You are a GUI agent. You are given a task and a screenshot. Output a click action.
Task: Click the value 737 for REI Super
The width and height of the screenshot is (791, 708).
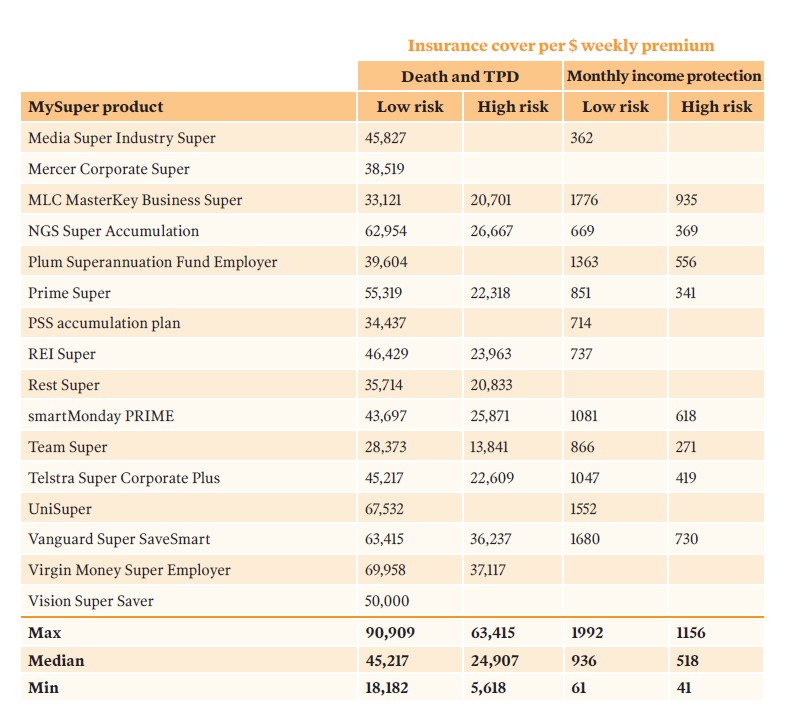click(581, 354)
